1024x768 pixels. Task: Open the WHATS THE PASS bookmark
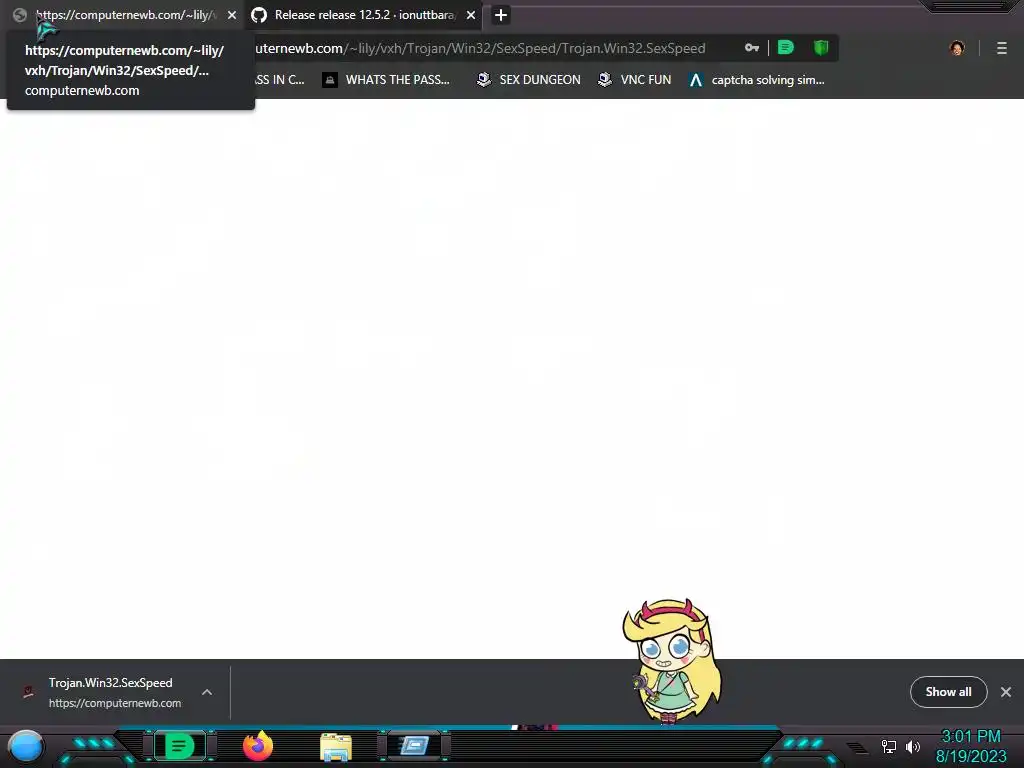(387, 80)
